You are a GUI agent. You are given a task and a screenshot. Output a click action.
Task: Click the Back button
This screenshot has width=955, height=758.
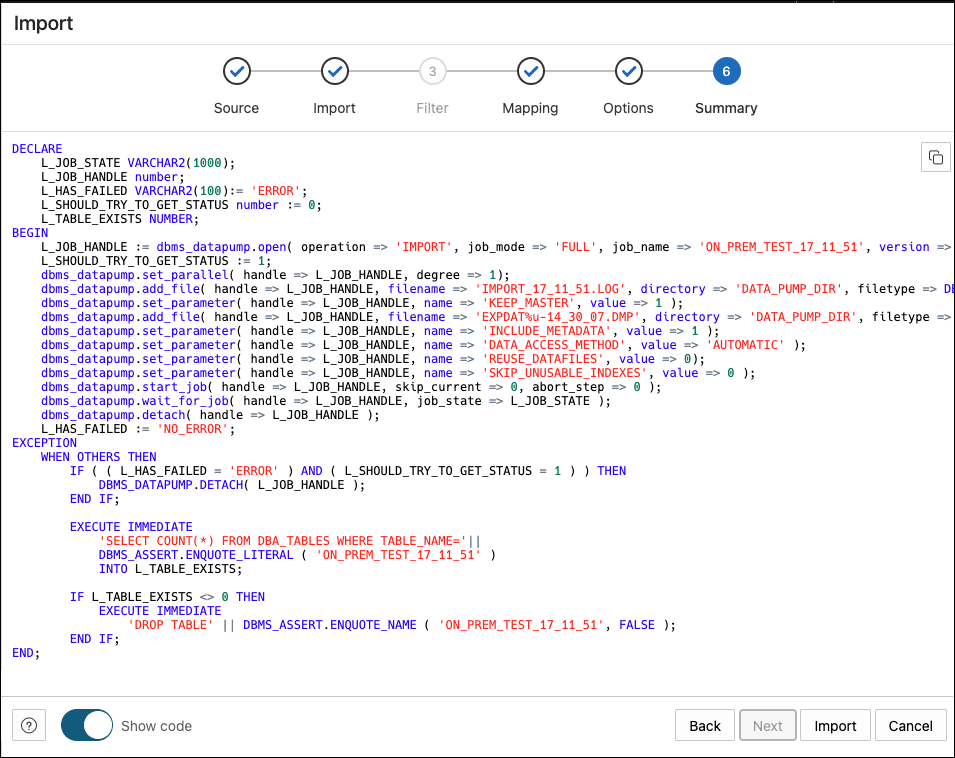704,725
